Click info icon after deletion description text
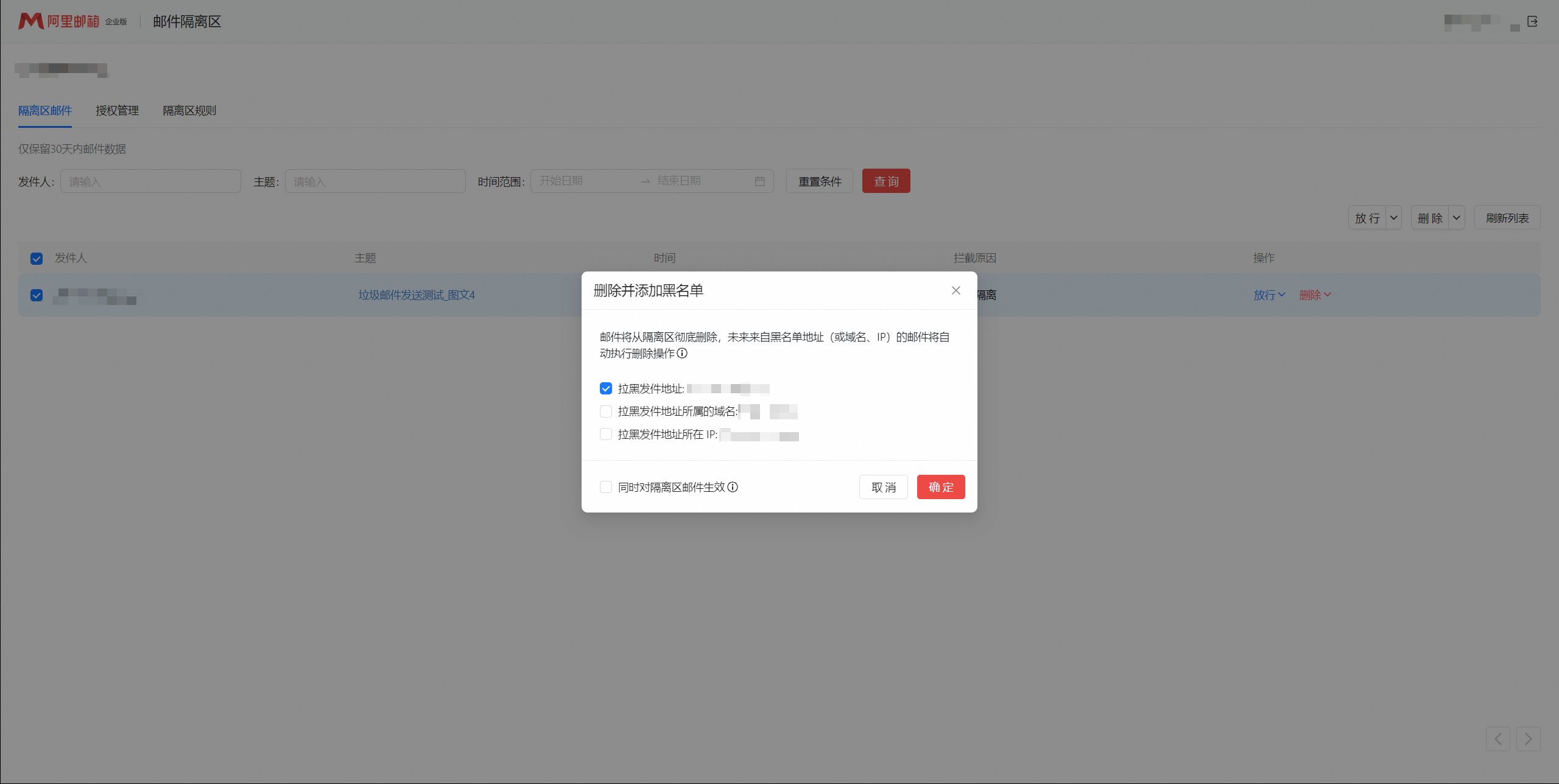Image resolution: width=1559 pixels, height=784 pixels. (x=683, y=353)
